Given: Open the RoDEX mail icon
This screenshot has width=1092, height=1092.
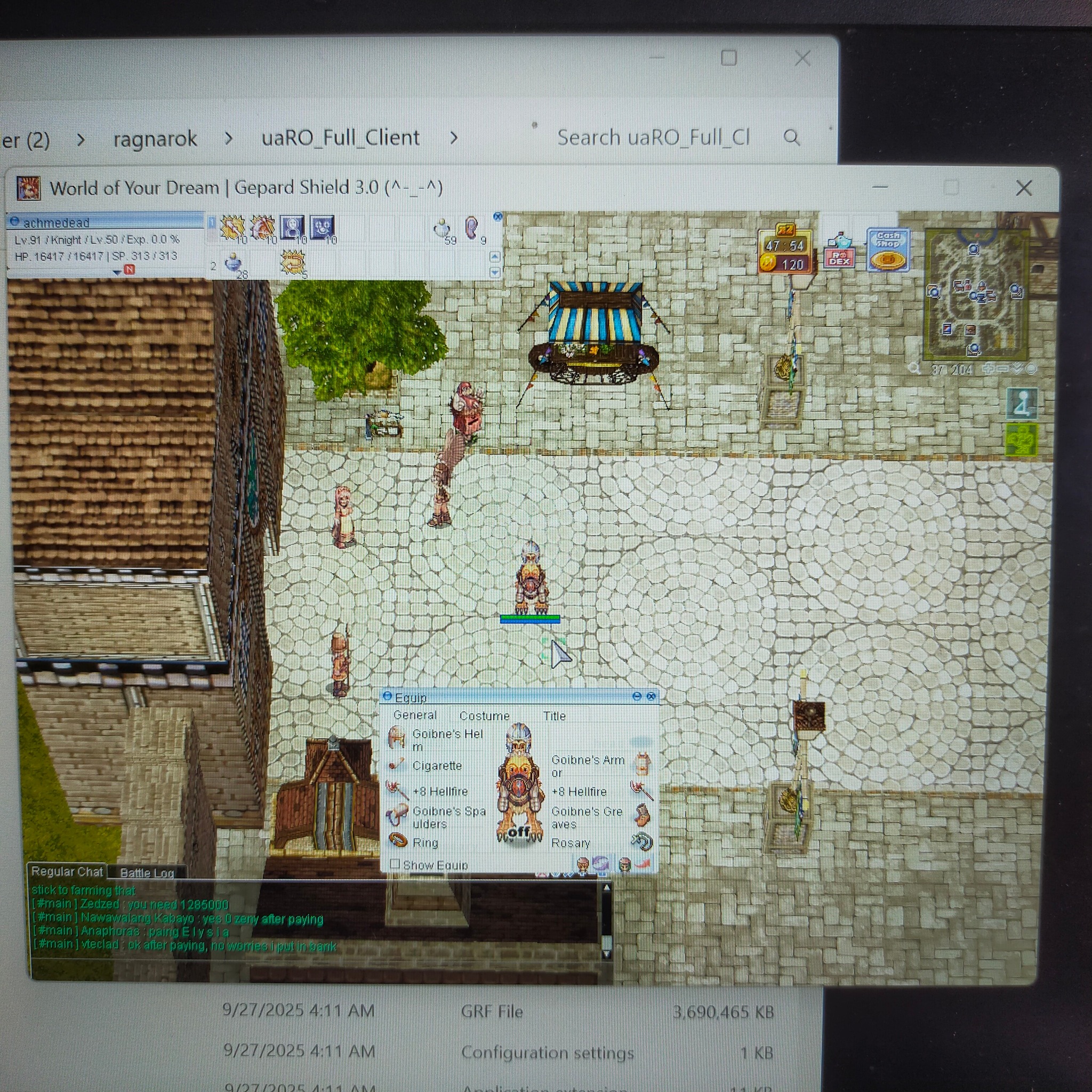Looking at the screenshot, I should 840,251.
